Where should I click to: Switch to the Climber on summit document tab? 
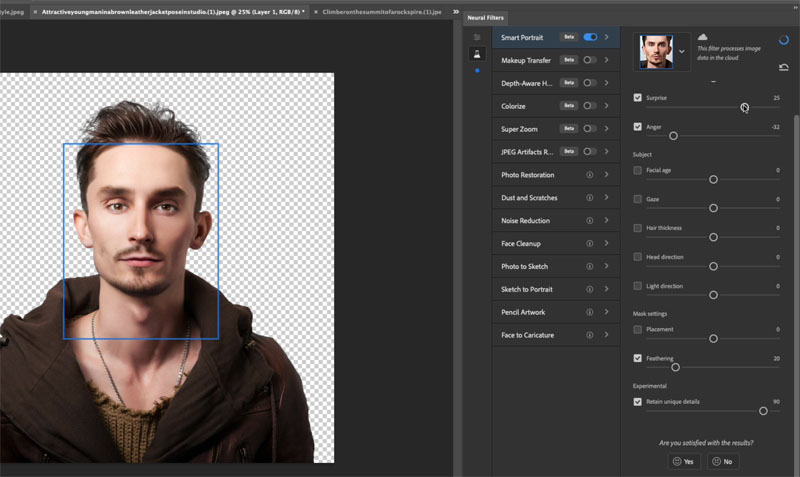point(383,12)
